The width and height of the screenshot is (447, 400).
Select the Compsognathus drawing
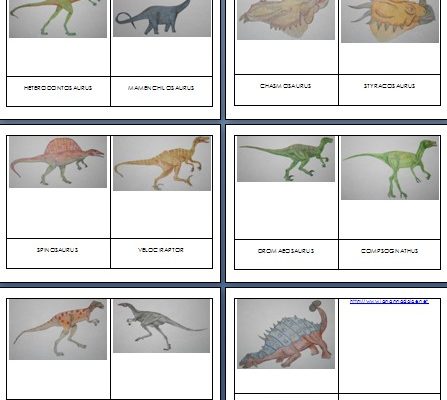pyautogui.click(x=390, y=168)
